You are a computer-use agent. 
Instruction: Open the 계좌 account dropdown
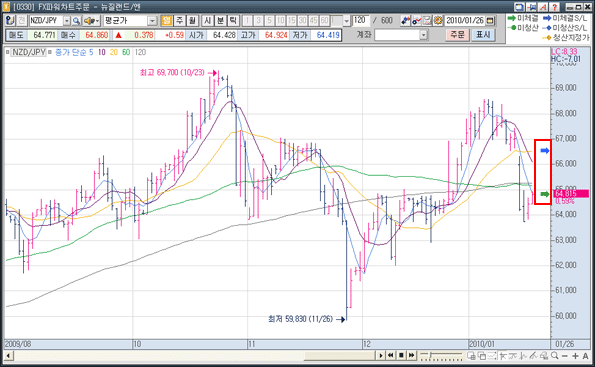(x=423, y=35)
